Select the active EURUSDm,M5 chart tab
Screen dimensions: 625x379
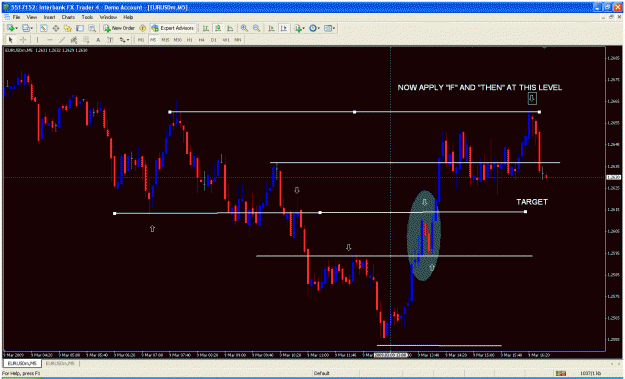(x=22, y=363)
